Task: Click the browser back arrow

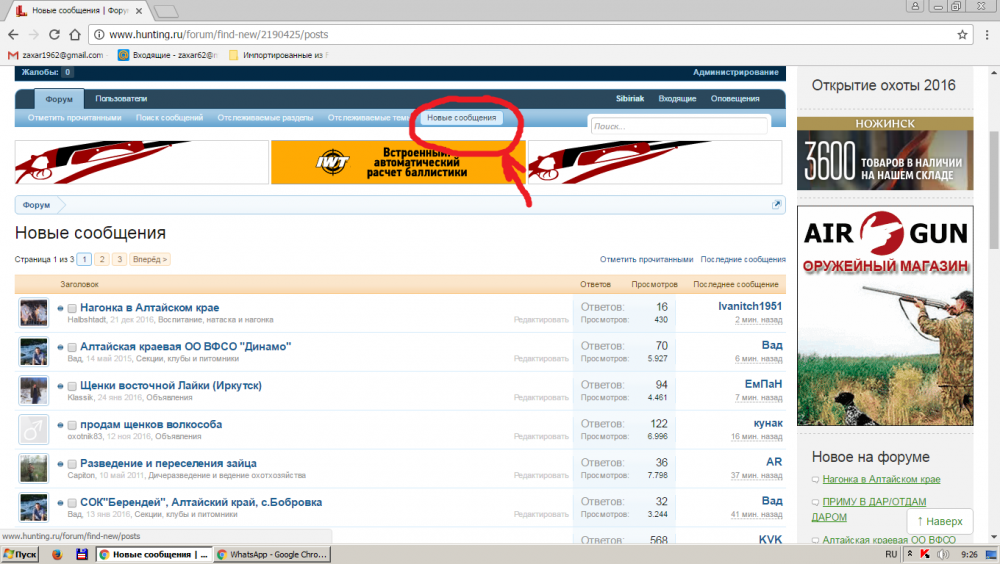Action: [x=14, y=34]
